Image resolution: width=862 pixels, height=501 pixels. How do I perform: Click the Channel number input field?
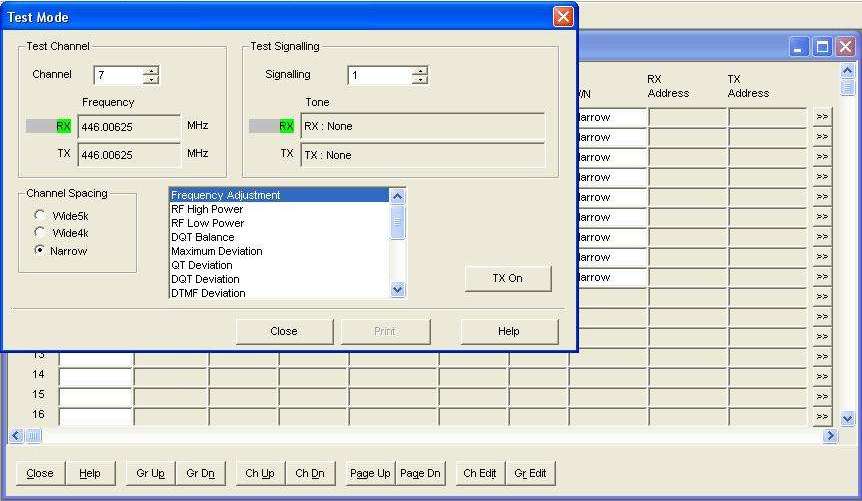point(118,75)
